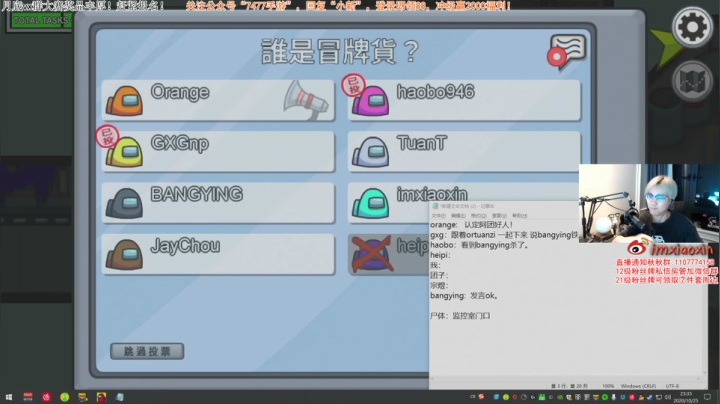Place cursor after '团子:' in Notepad
Viewport: 720px width, 404px height.
pyautogui.click(x=448, y=275)
